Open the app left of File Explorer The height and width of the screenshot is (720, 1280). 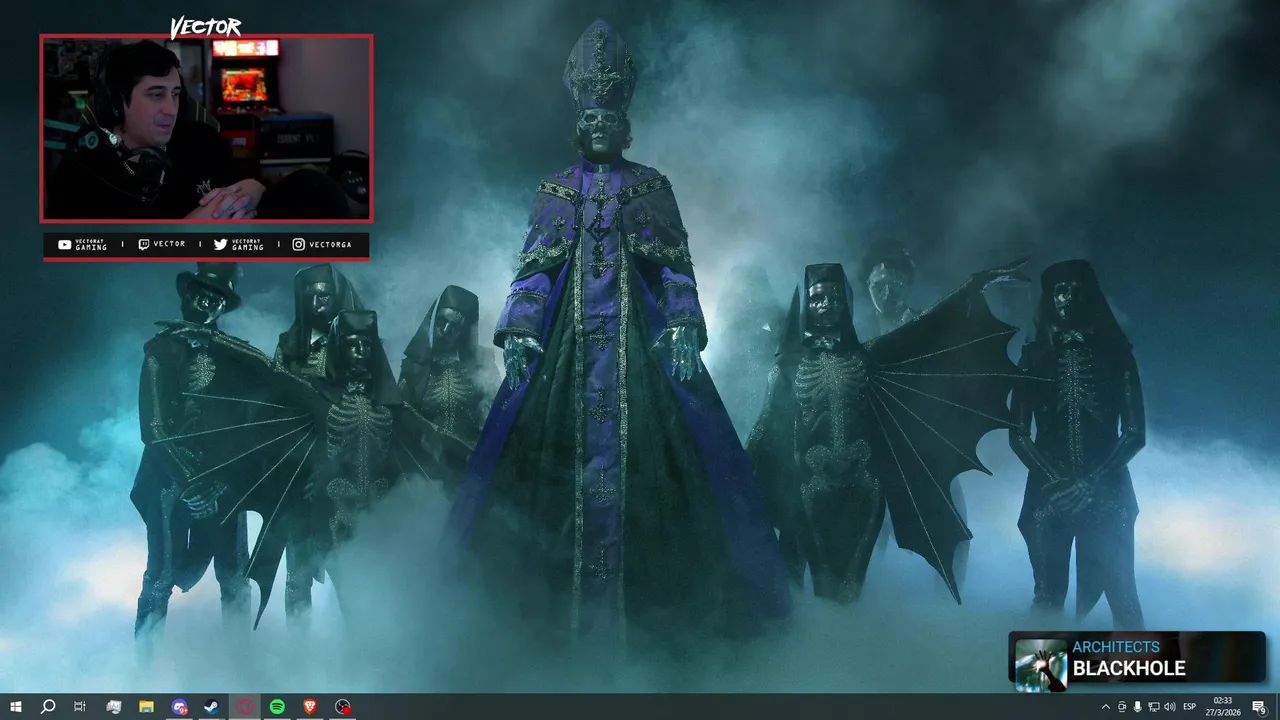113,707
